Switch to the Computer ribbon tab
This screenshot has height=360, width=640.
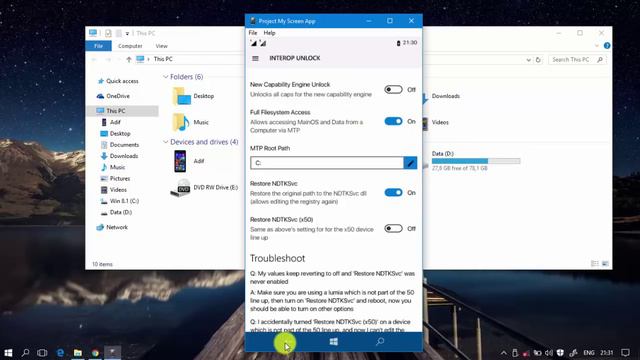(130, 46)
